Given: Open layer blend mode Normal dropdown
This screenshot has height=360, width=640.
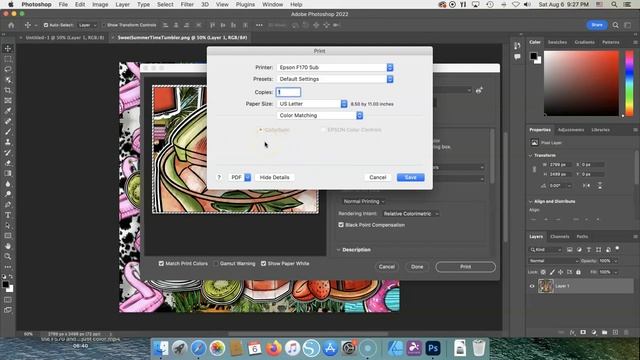Looking at the screenshot, I should (x=554, y=261).
